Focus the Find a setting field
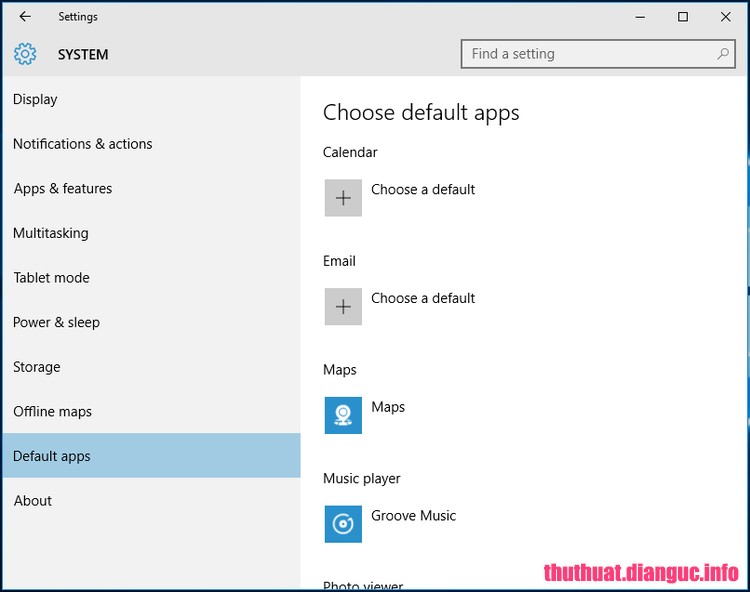Viewport: 750px width, 592px height. pyautogui.click(x=598, y=54)
